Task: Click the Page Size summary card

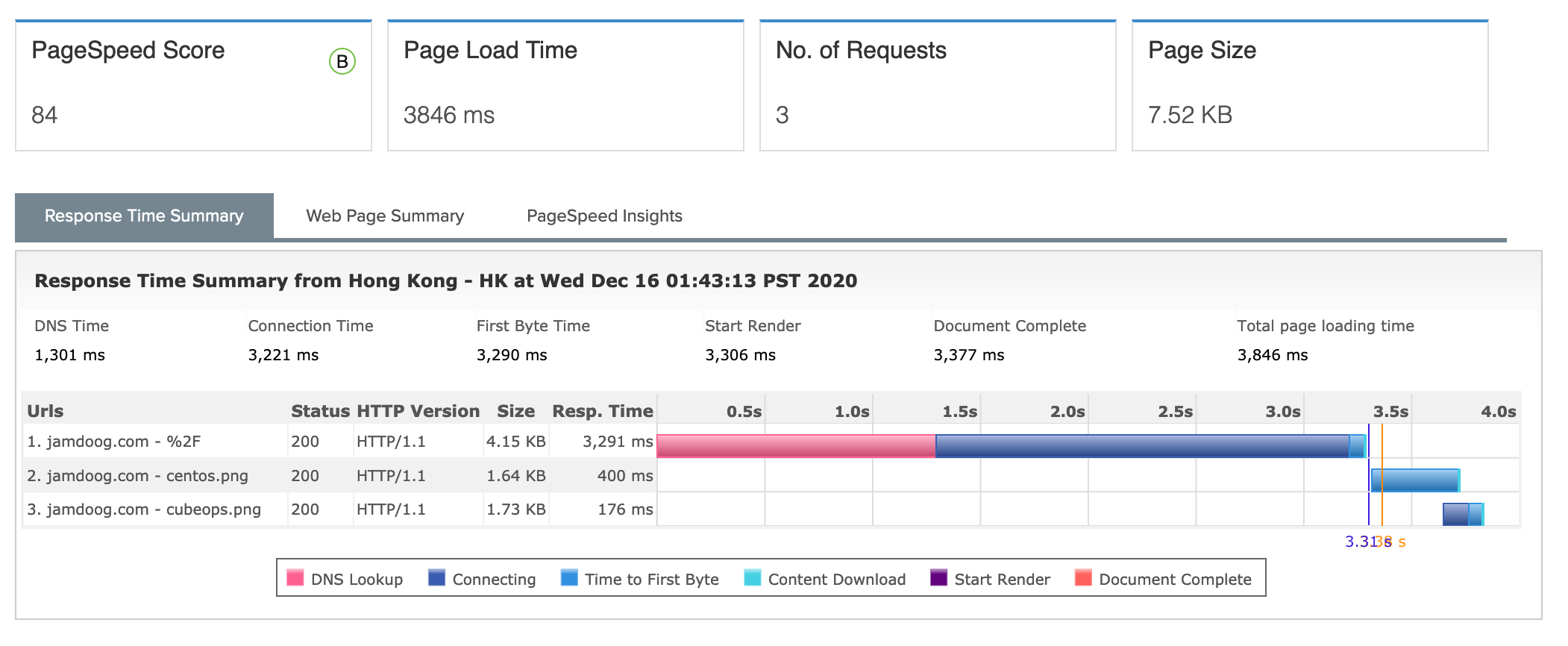Action: point(1309,86)
